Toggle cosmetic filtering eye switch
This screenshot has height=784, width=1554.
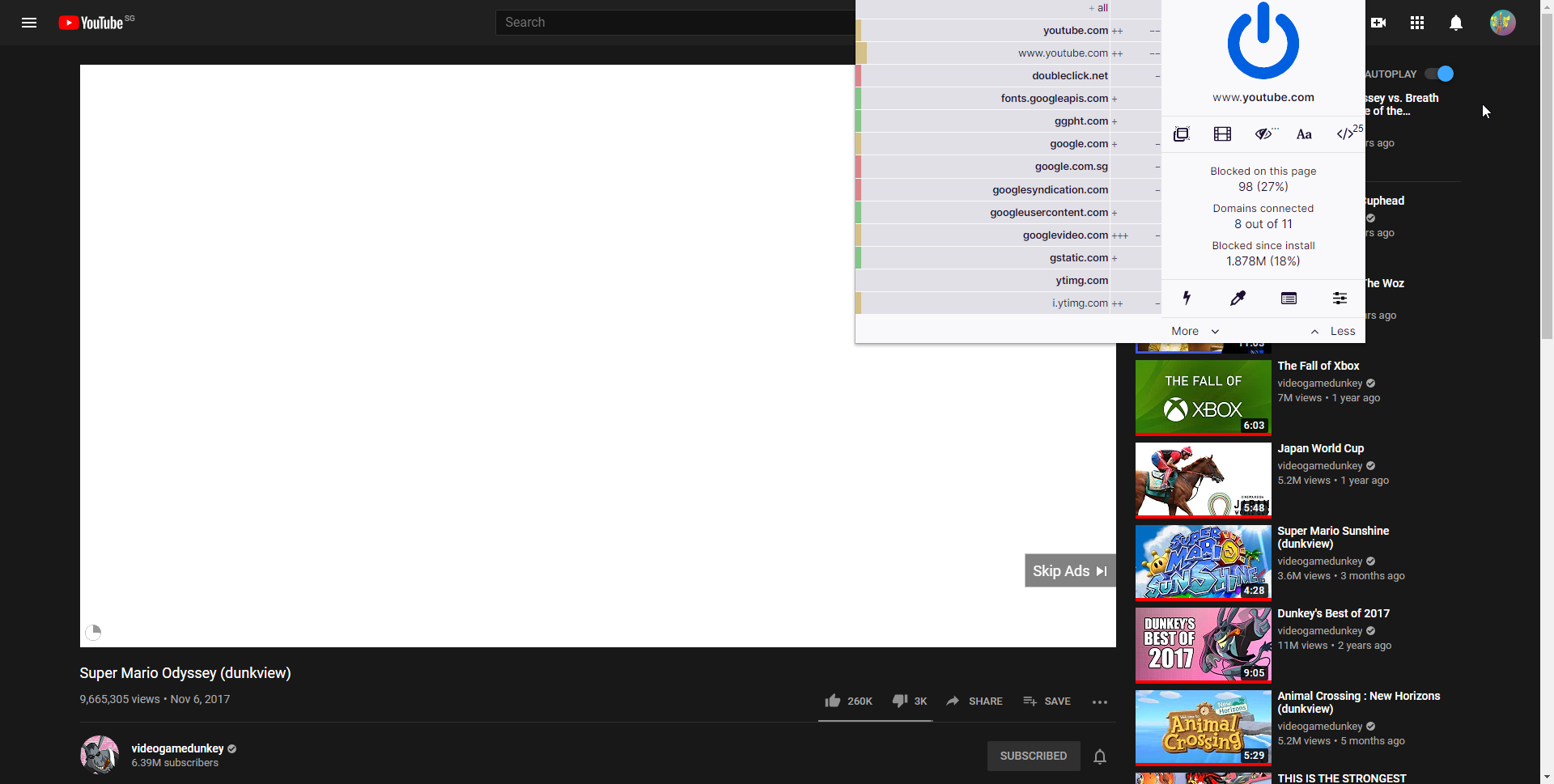pyautogui.click(x=1265, y=134)
